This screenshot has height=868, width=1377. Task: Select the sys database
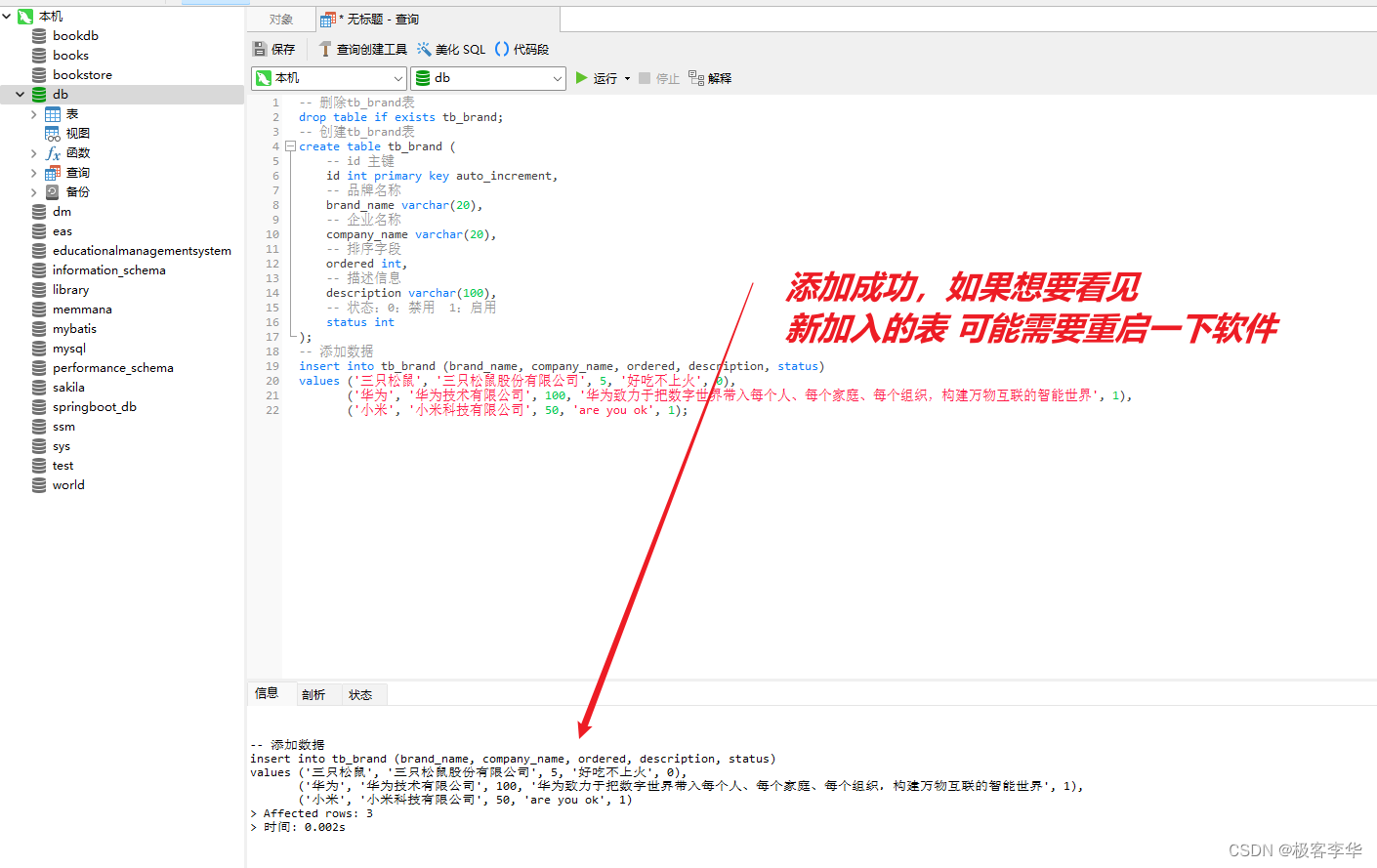pyautogui.click(x=62, y=446)
